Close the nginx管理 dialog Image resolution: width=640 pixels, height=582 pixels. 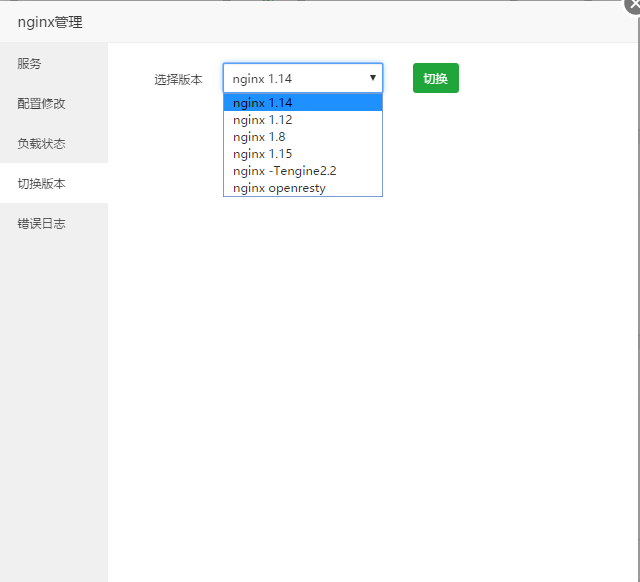click(x=634, y=5)
